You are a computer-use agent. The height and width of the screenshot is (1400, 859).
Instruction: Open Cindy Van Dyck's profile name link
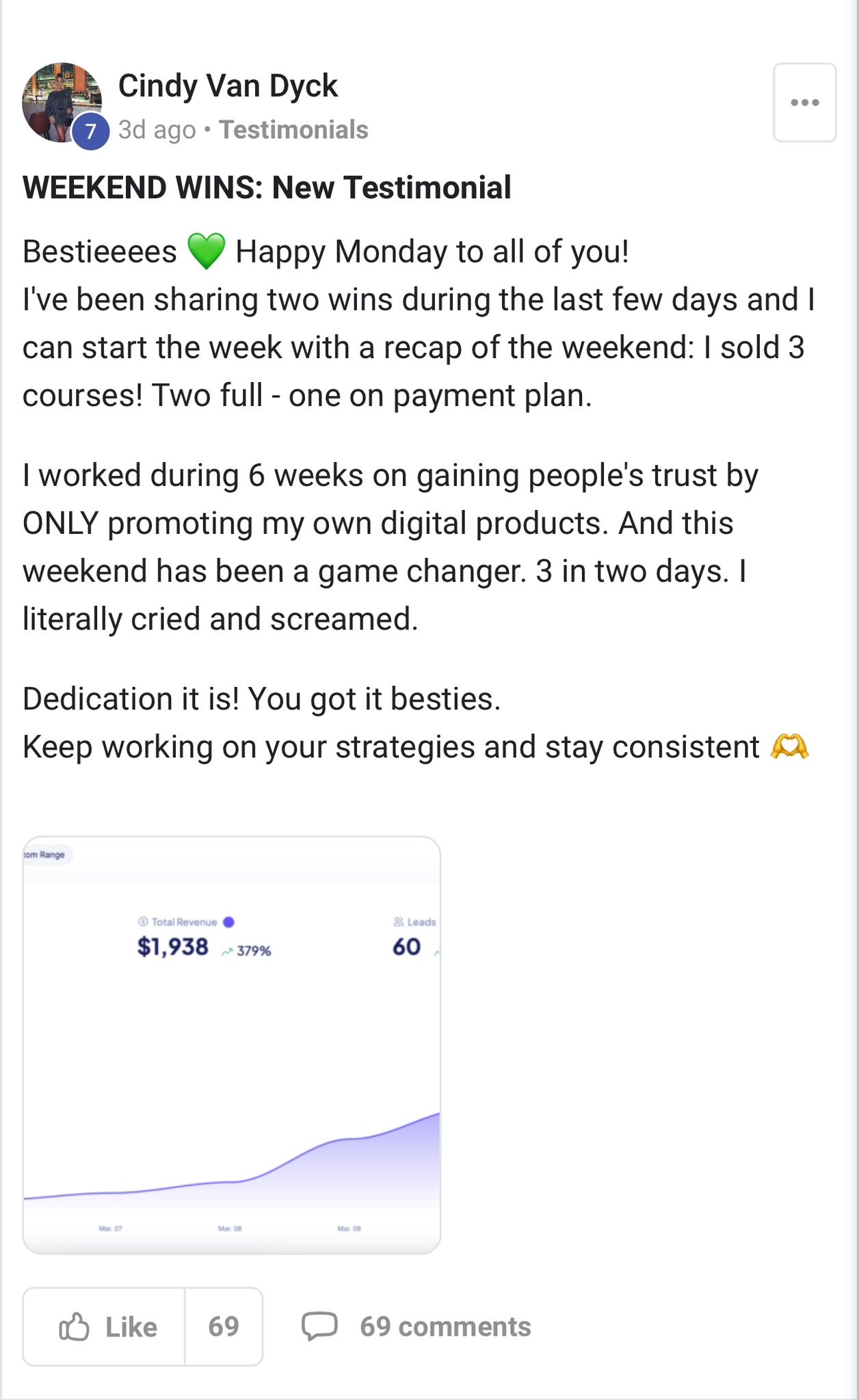tap(228, 86)
